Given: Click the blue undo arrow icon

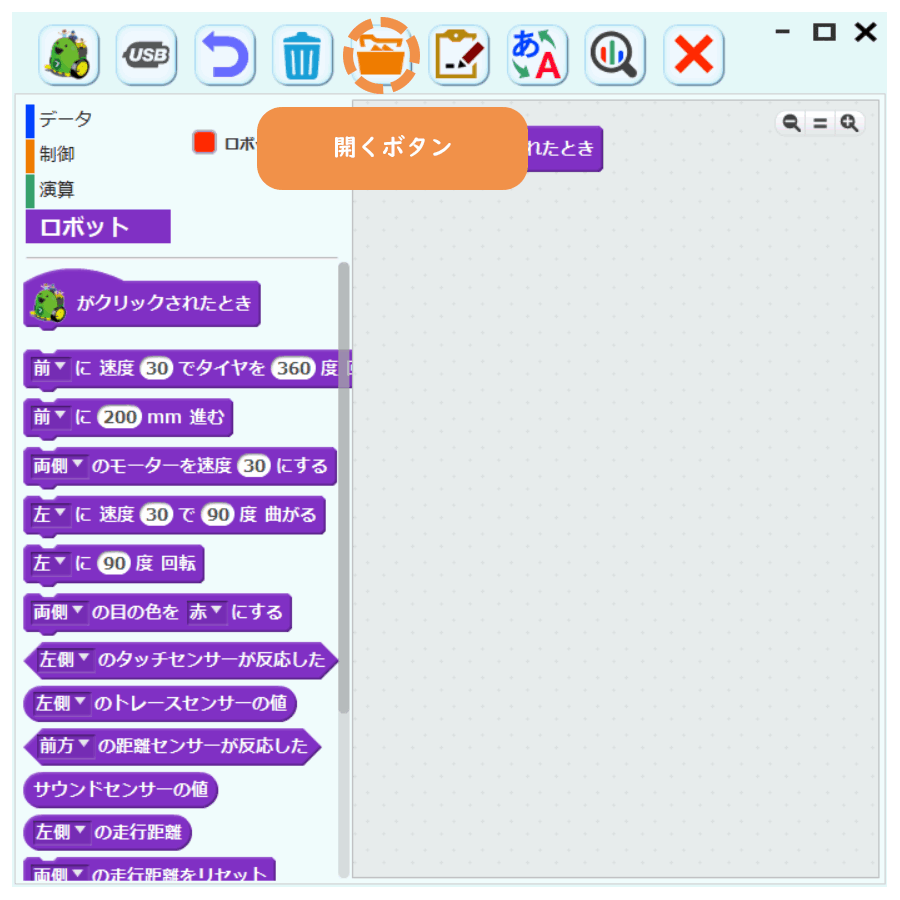Looking at the screenshot, I should coord(224,55).
